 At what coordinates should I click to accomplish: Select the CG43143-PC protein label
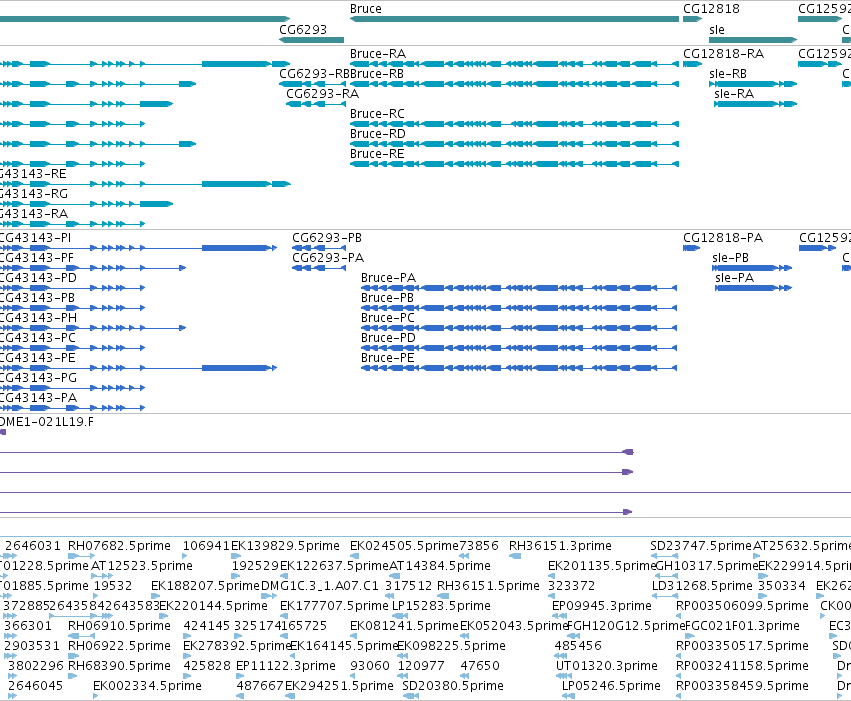(37, 338)
